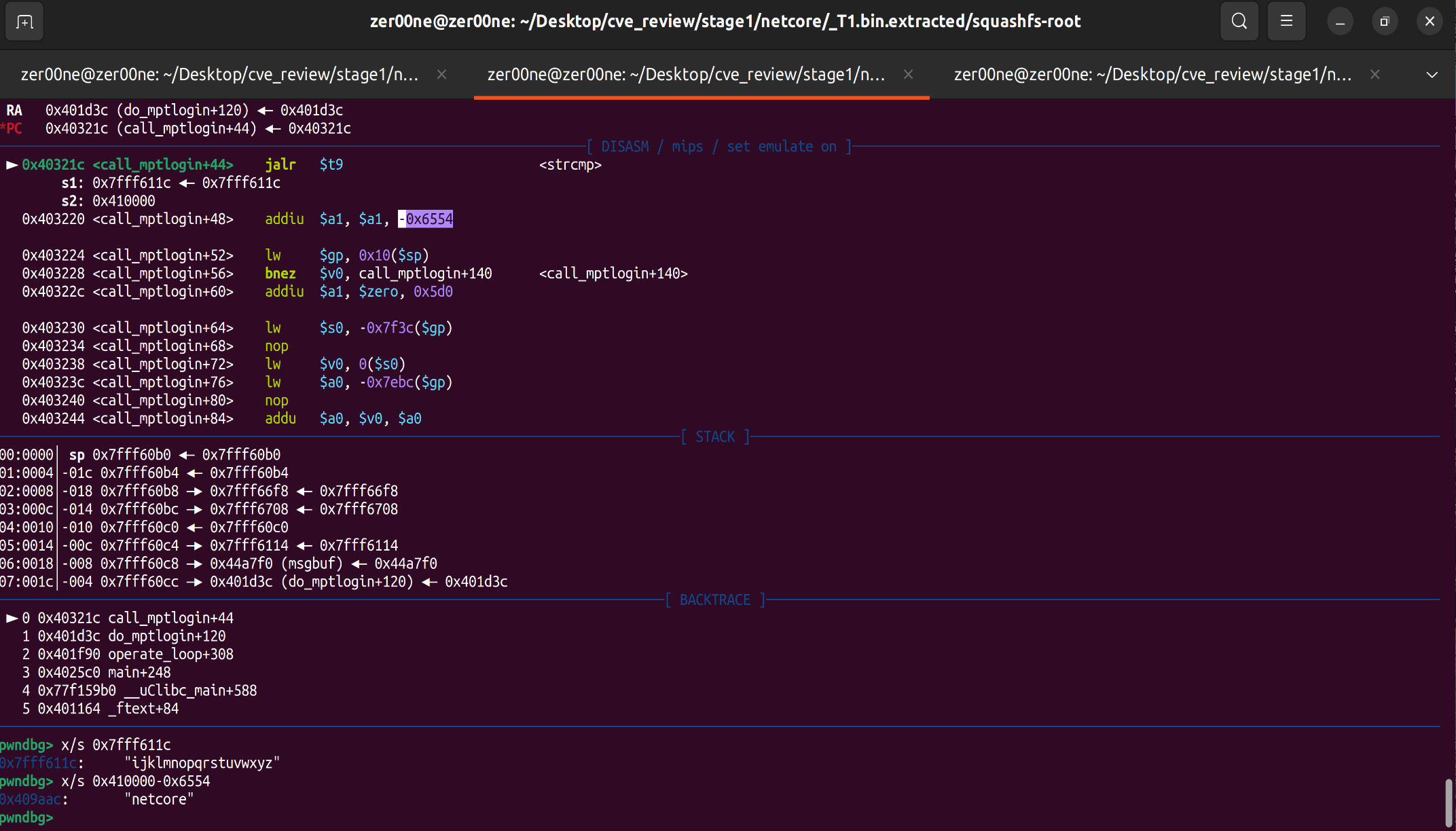This screenshot has height=831, width=1456.
Task: Click backtrace frame 2 operate_loop+308
Action: [128, 654]
